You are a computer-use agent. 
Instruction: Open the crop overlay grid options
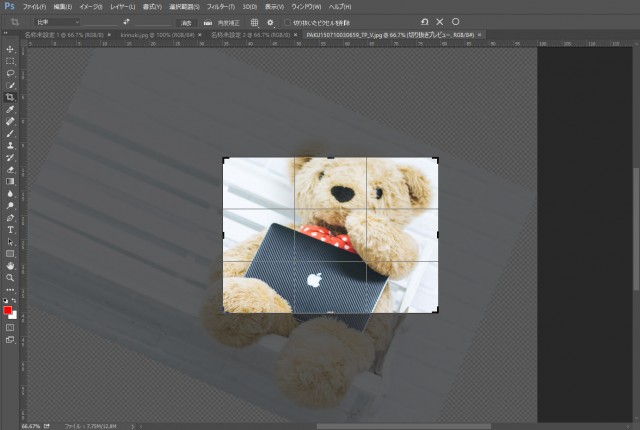[x=254, y=21]
